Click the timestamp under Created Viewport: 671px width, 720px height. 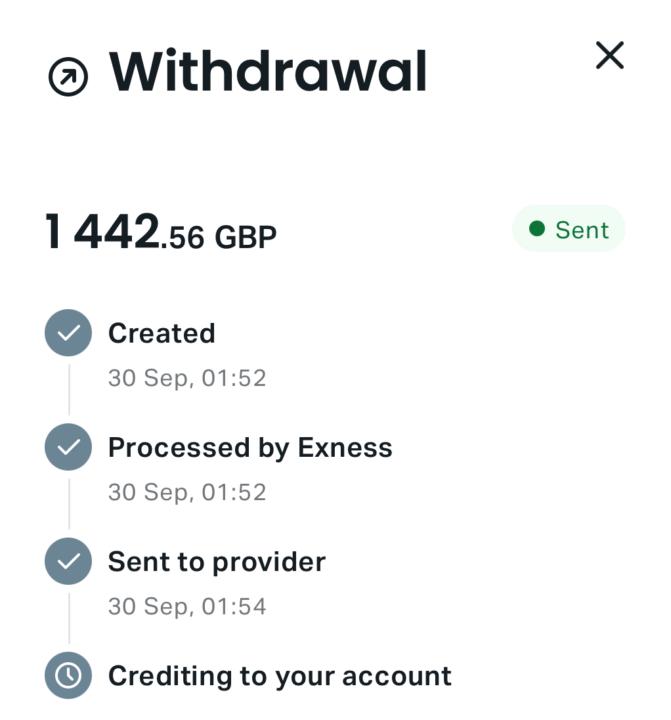click(x=187, y=379)
